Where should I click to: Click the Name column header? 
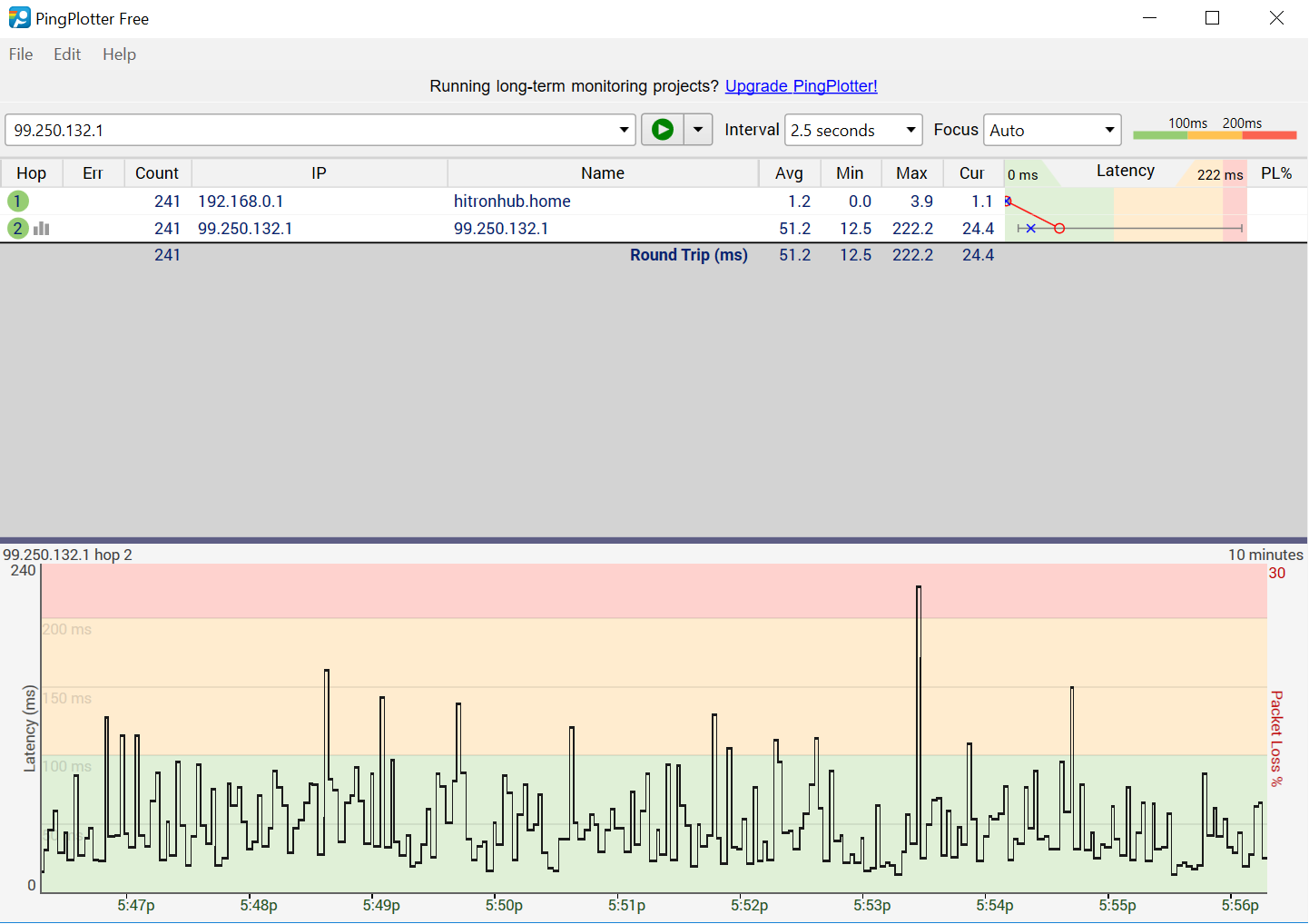pos(603,173)
